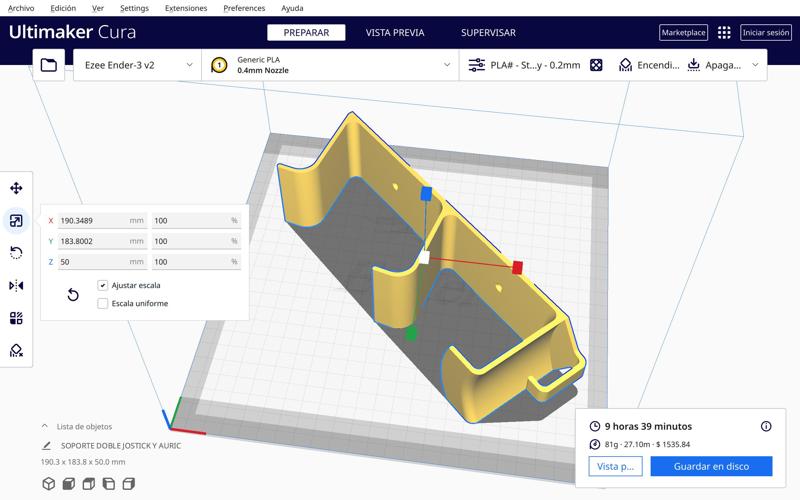Open the Settings menu

click(x=134, y=8)
